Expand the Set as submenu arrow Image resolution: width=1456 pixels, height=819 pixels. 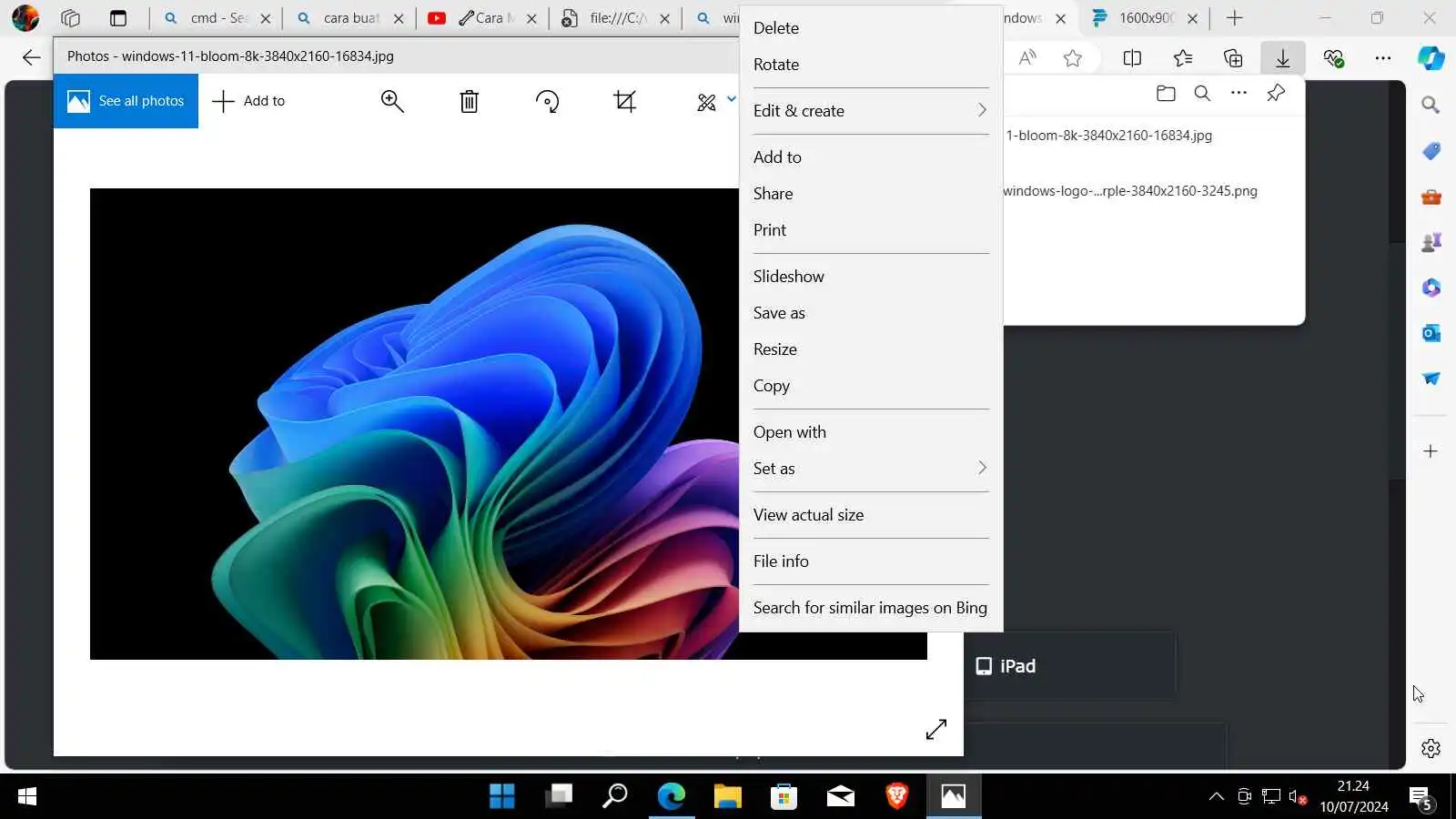click(x=982, y=468)
